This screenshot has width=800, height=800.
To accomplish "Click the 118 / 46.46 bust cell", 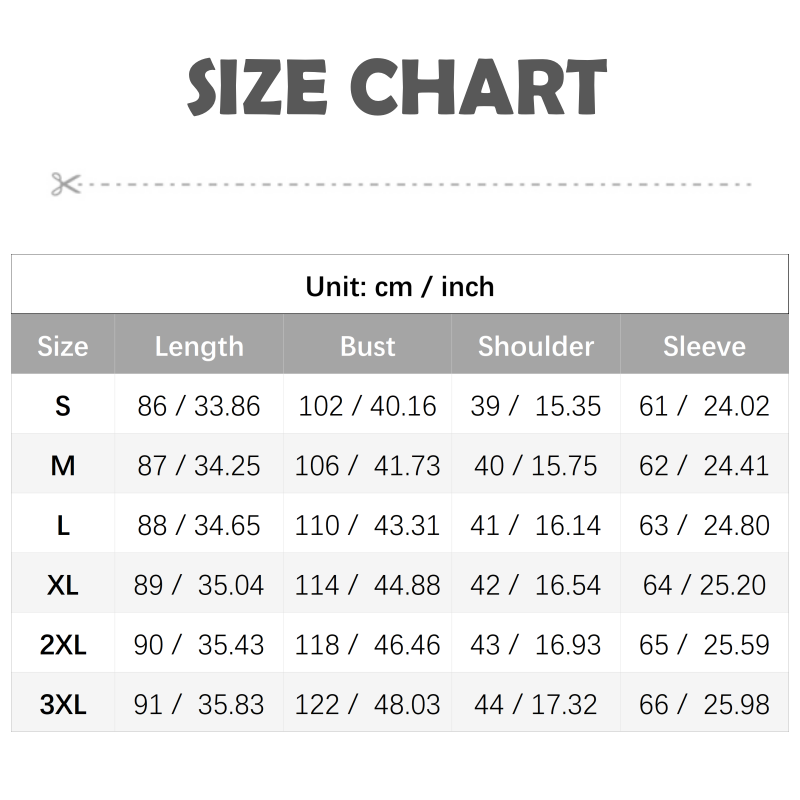I will pyautogui.click(x=368, y=645).
